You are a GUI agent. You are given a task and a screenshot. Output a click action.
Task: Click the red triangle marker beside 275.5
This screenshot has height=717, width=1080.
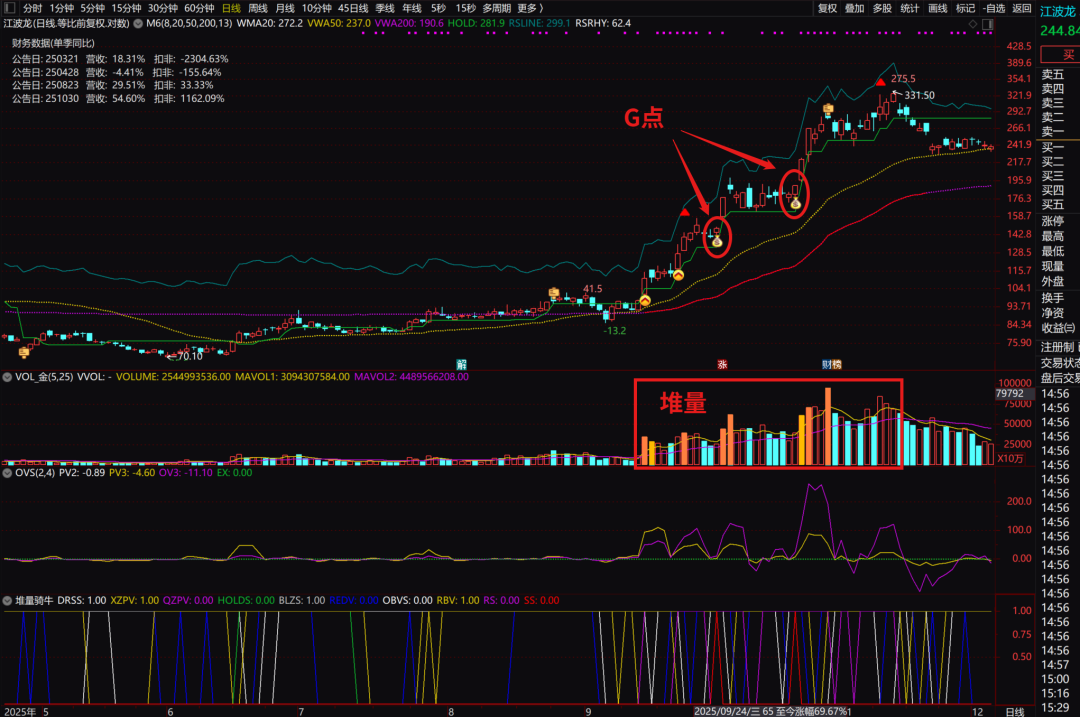881,83
